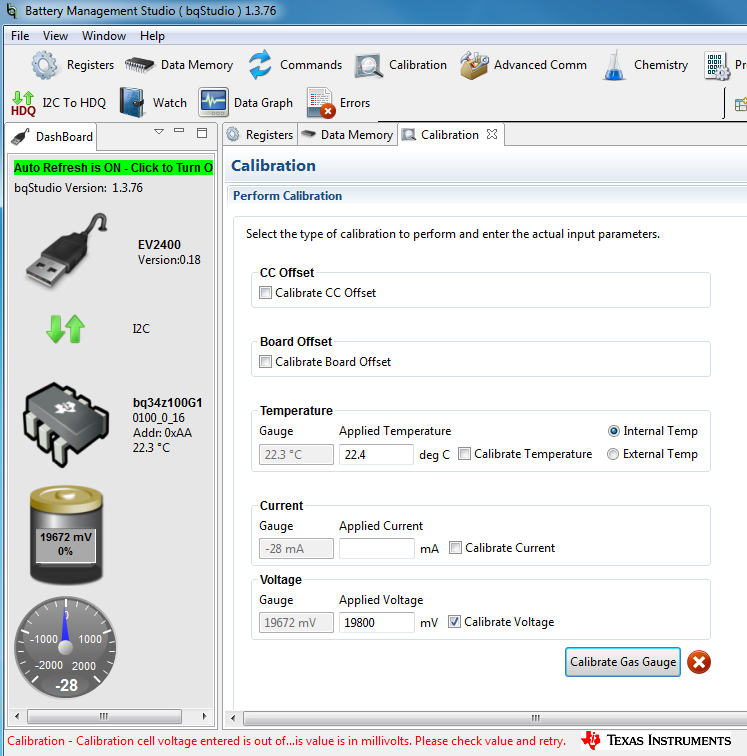Click the EV2400 USB adapter image

pos(67,251)
